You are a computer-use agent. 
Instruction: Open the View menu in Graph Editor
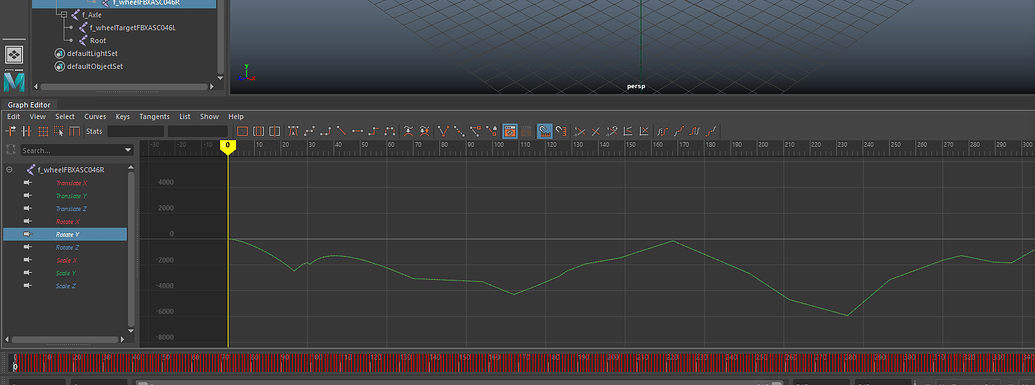tap(38, 117)
